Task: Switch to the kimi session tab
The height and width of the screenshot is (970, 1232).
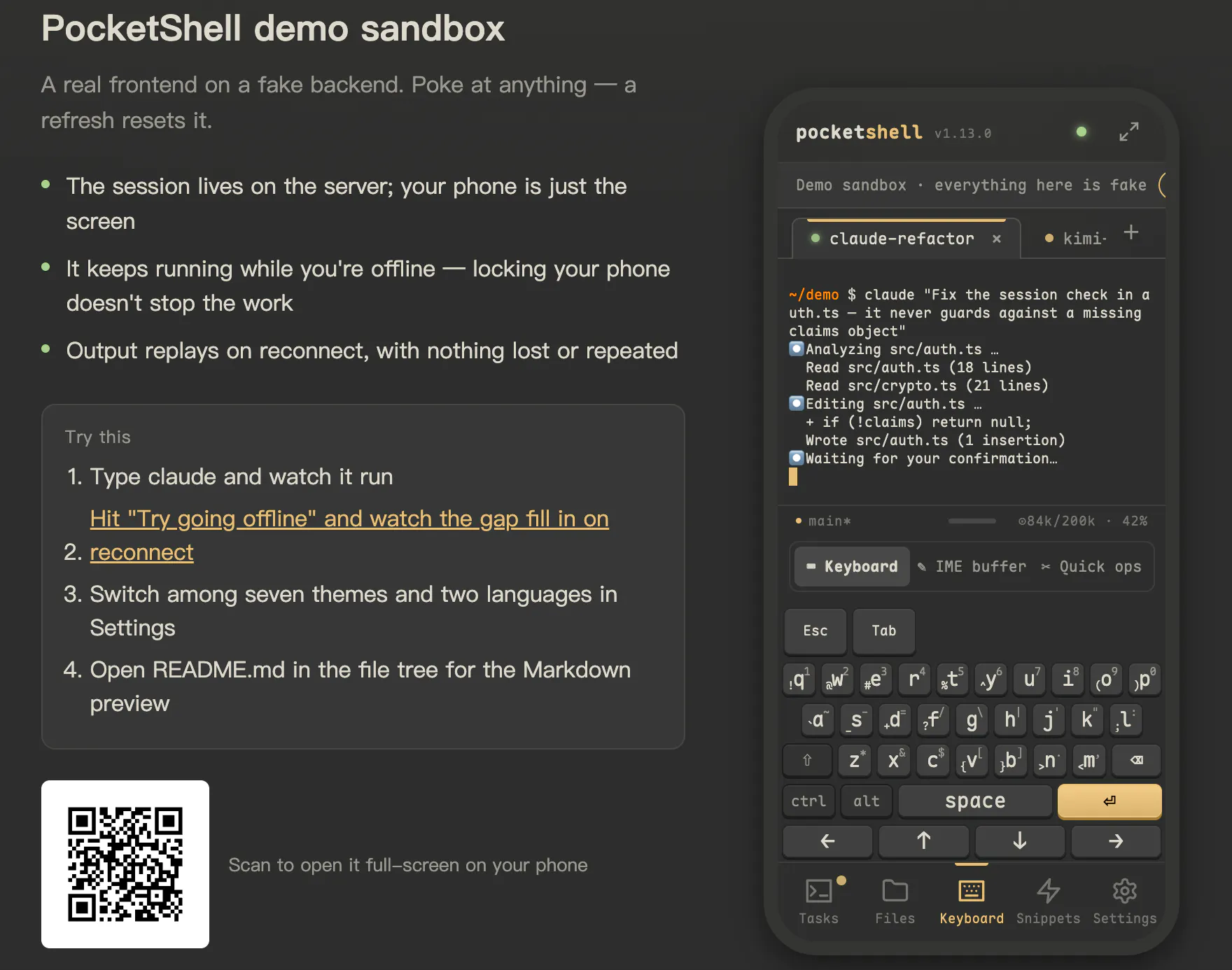Action: [1074, 239]
